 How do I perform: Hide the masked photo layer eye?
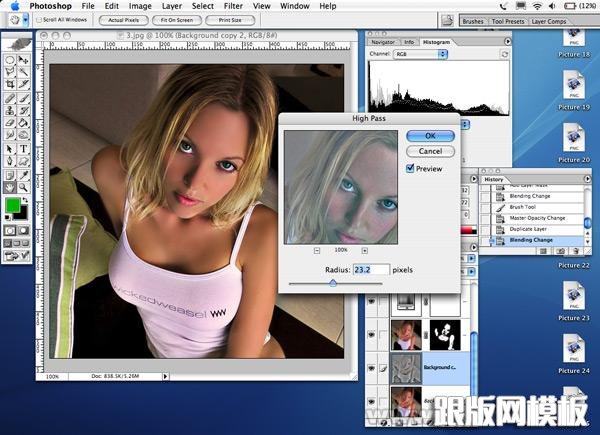pyautogui.click(x=371, y=335)
